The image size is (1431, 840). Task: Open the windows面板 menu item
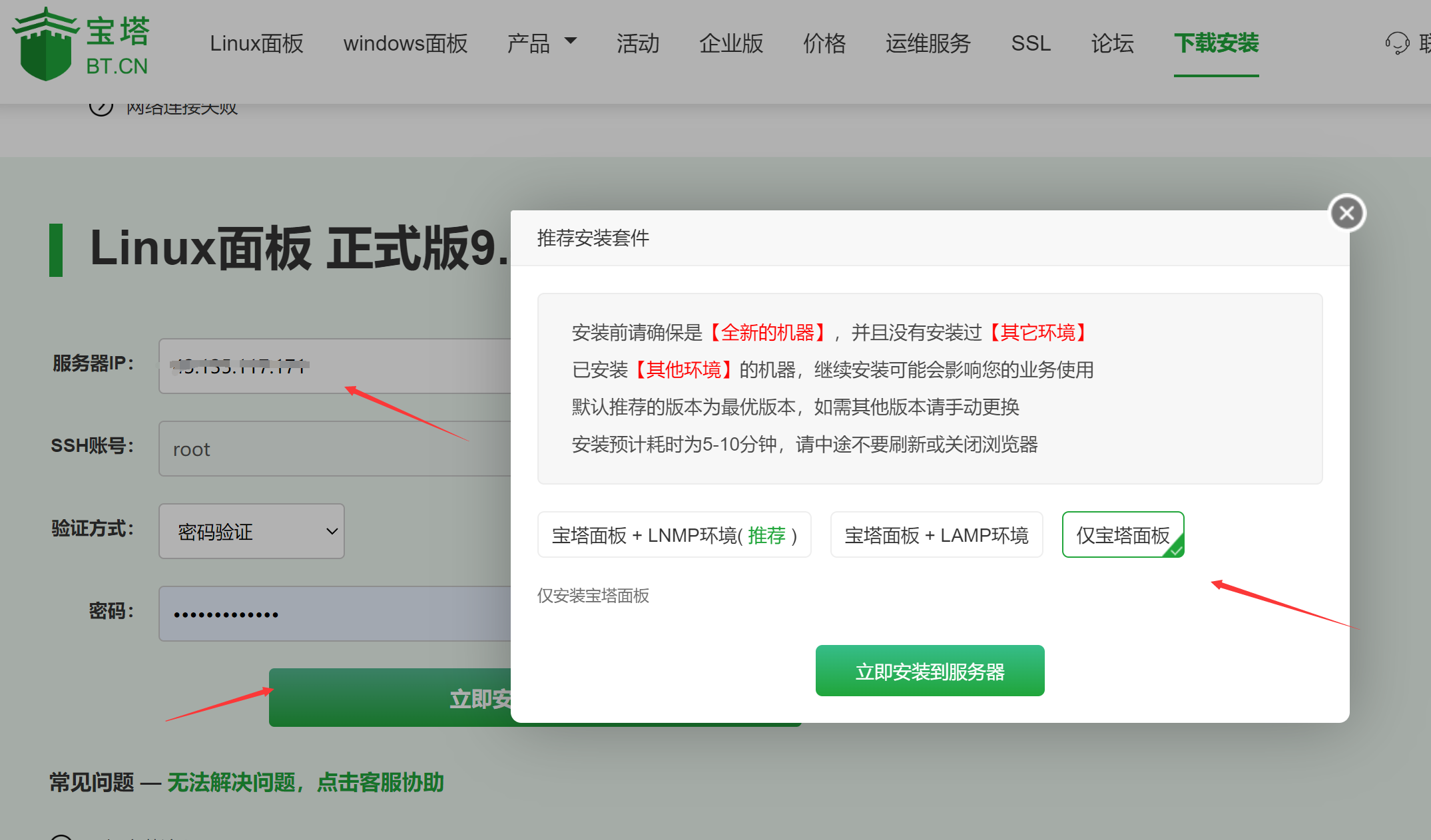click(406, 43)
